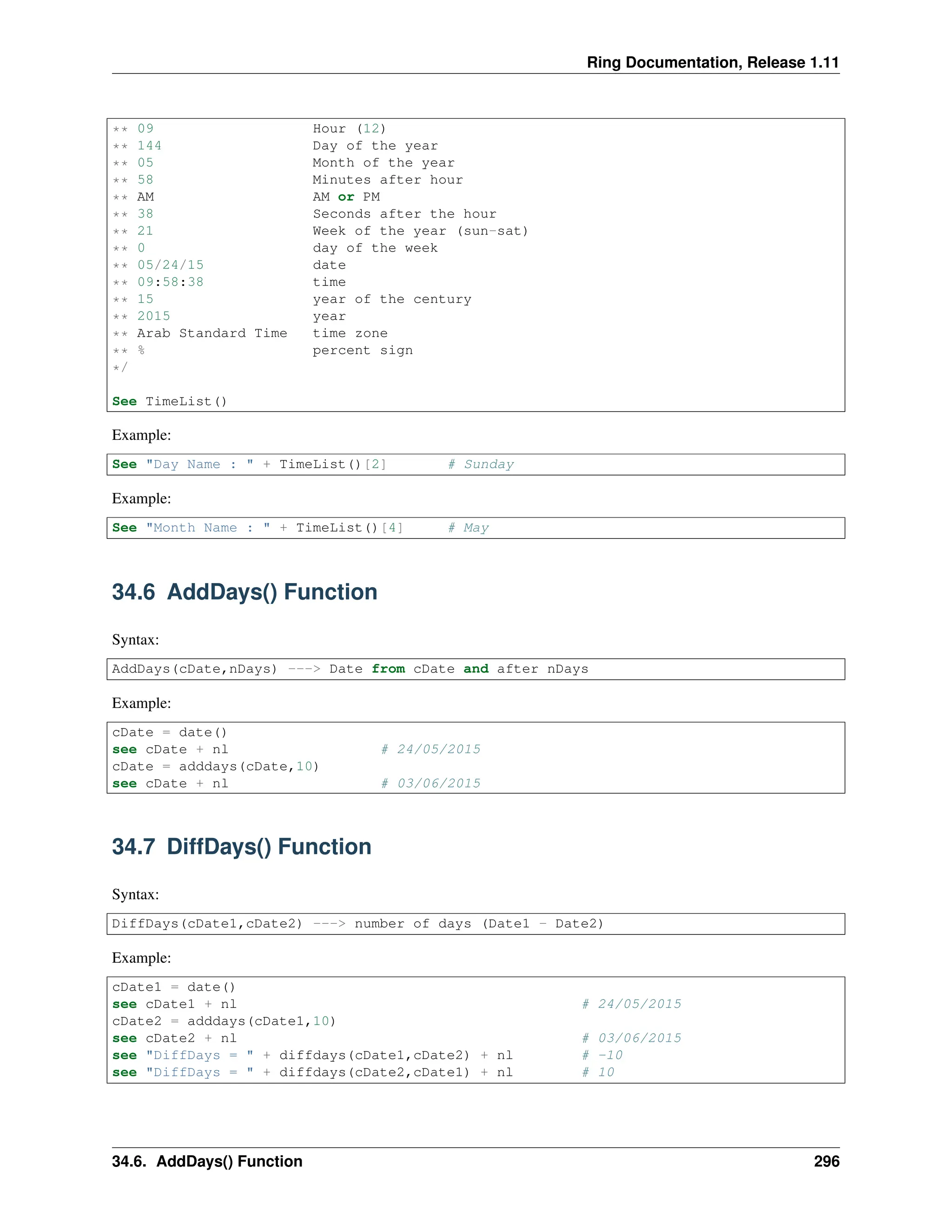The width and height of the screenshot is (952, 1232).
Task: Click the '05/24/15' date value
Action: pyautogui.click(x=170, y=265)
